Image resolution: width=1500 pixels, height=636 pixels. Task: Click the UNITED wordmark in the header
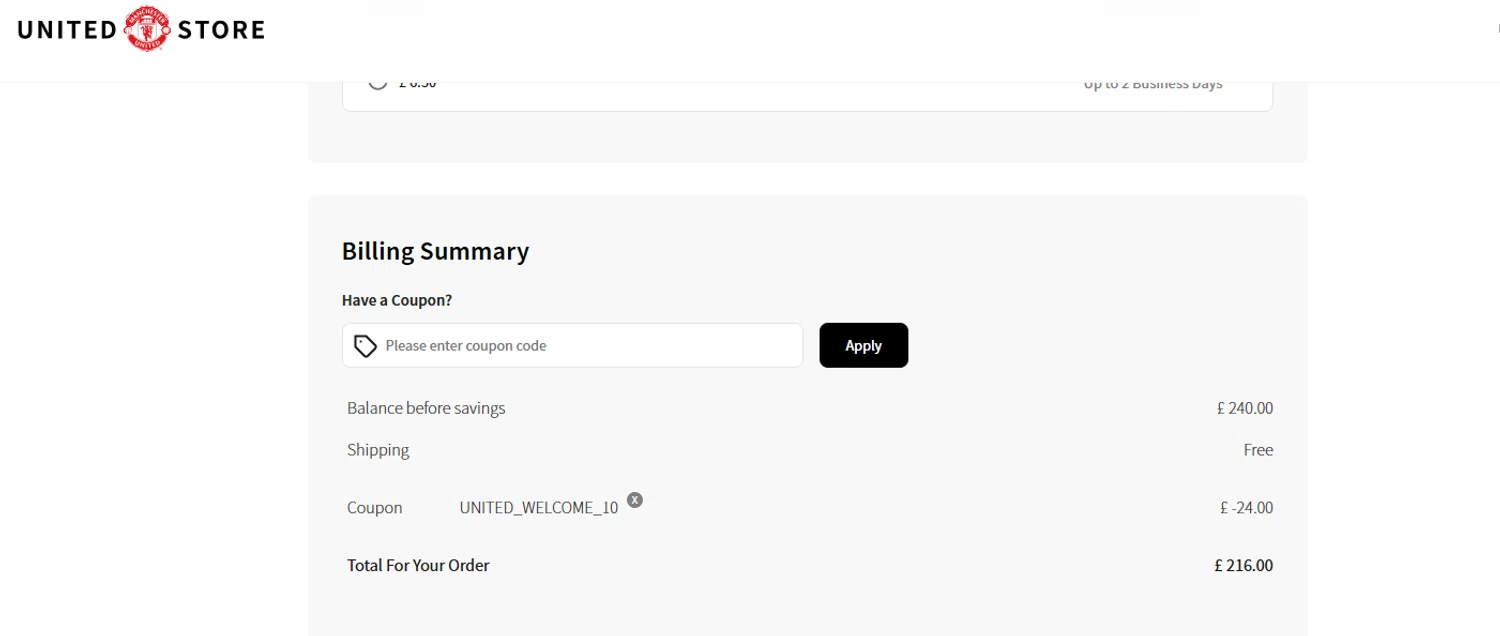67,30
